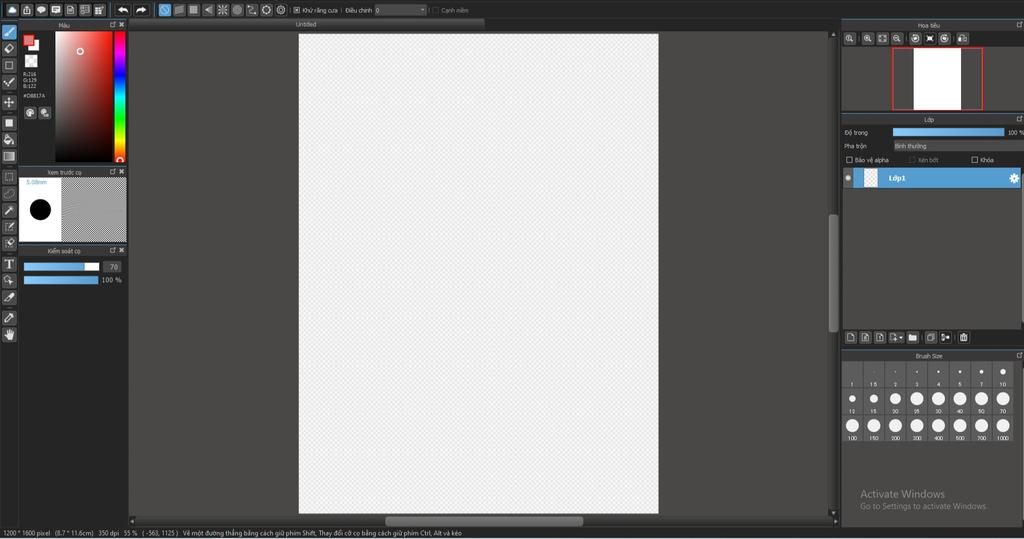
Task: Click the Undo arrow
Action: (x=123, y=10)
